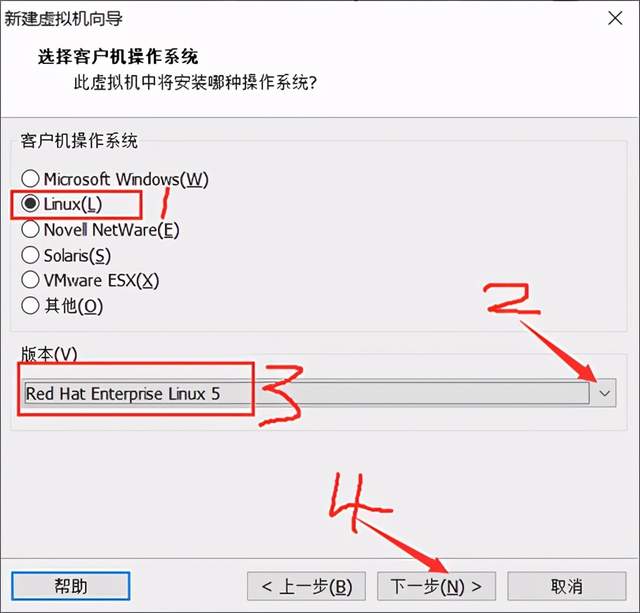The width and height of the screenshot is (640, 613).
Task: Click the 帮助 button
Action: point(71,586)
